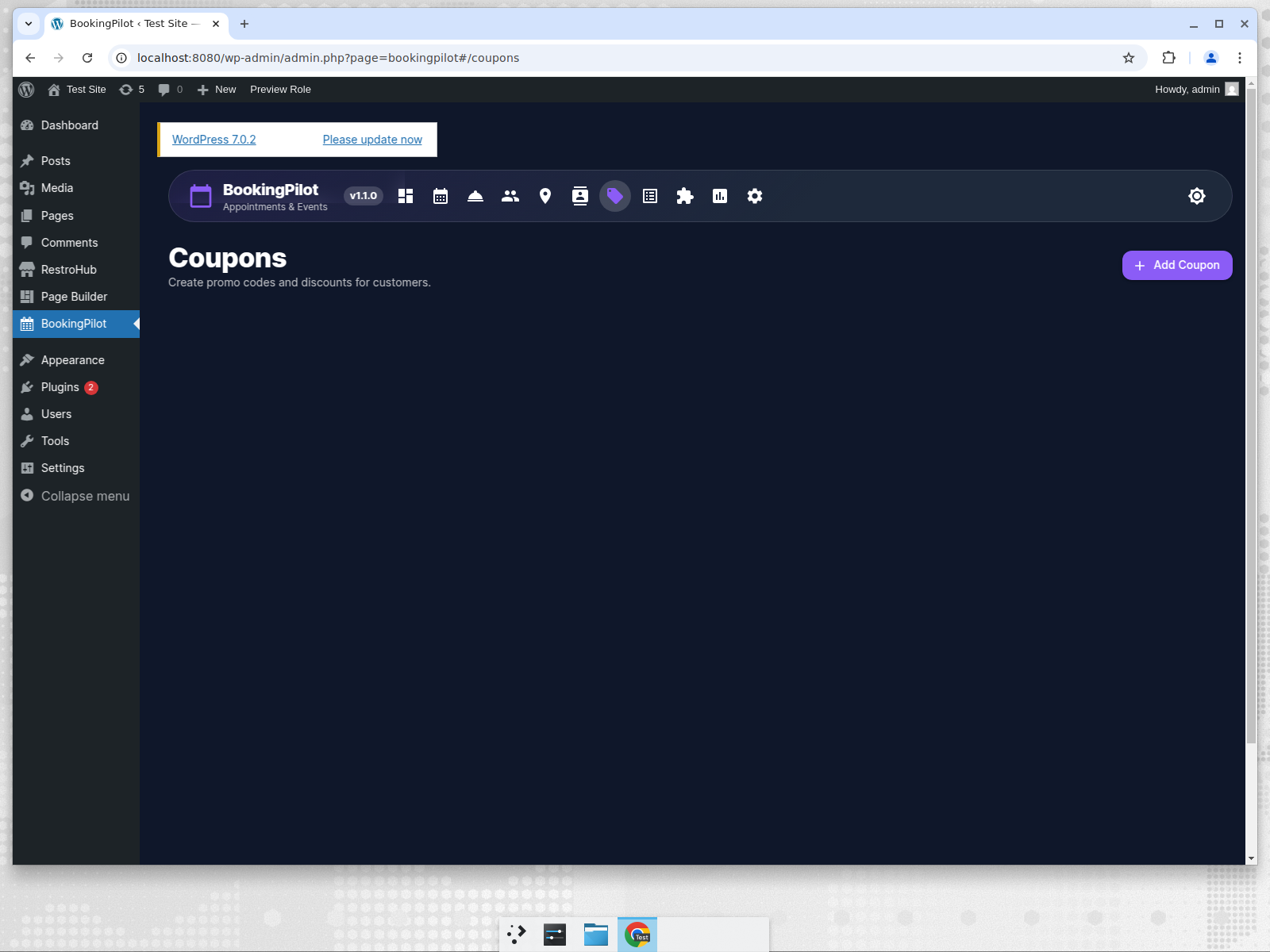Open Settings in the WordPress sidebar
The image size is (1270, 952).
point(76,468)
